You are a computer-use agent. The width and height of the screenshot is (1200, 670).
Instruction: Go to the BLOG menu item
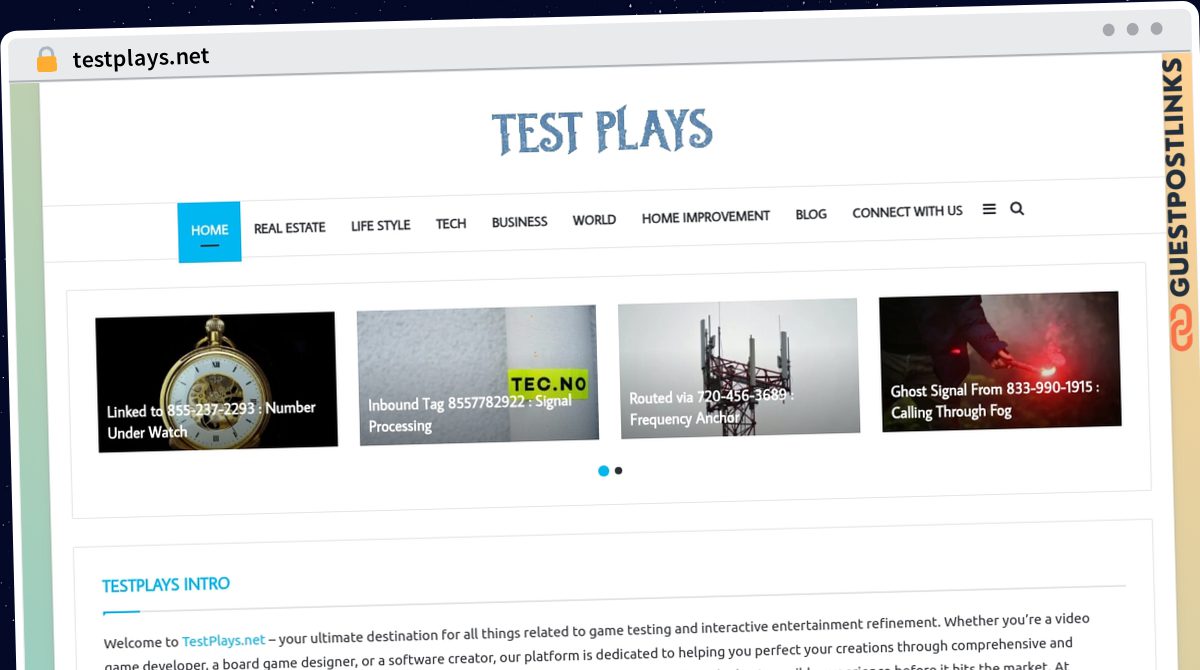point(811,214)
